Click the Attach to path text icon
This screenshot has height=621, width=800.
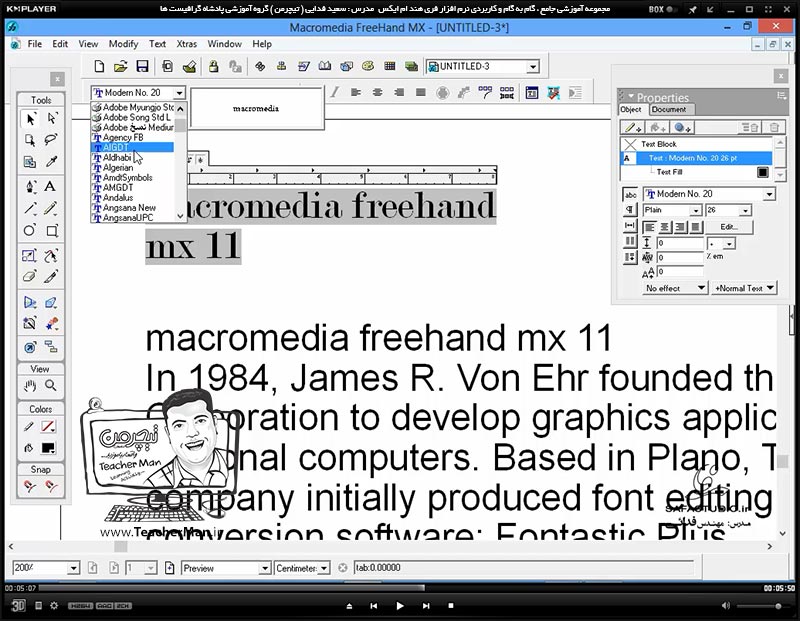click(485, 92)
